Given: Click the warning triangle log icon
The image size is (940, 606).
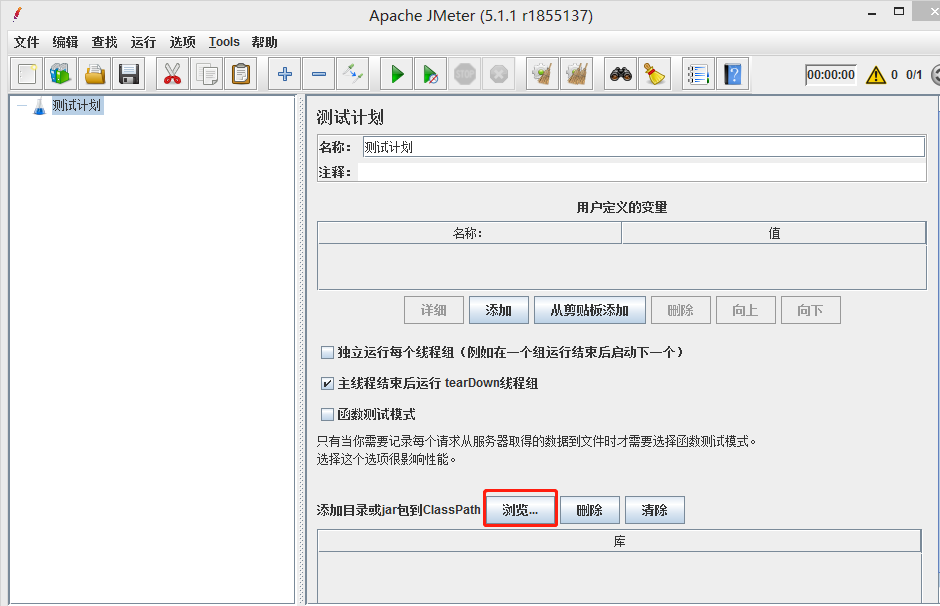Looking at the screenshot, I should 876,75.
